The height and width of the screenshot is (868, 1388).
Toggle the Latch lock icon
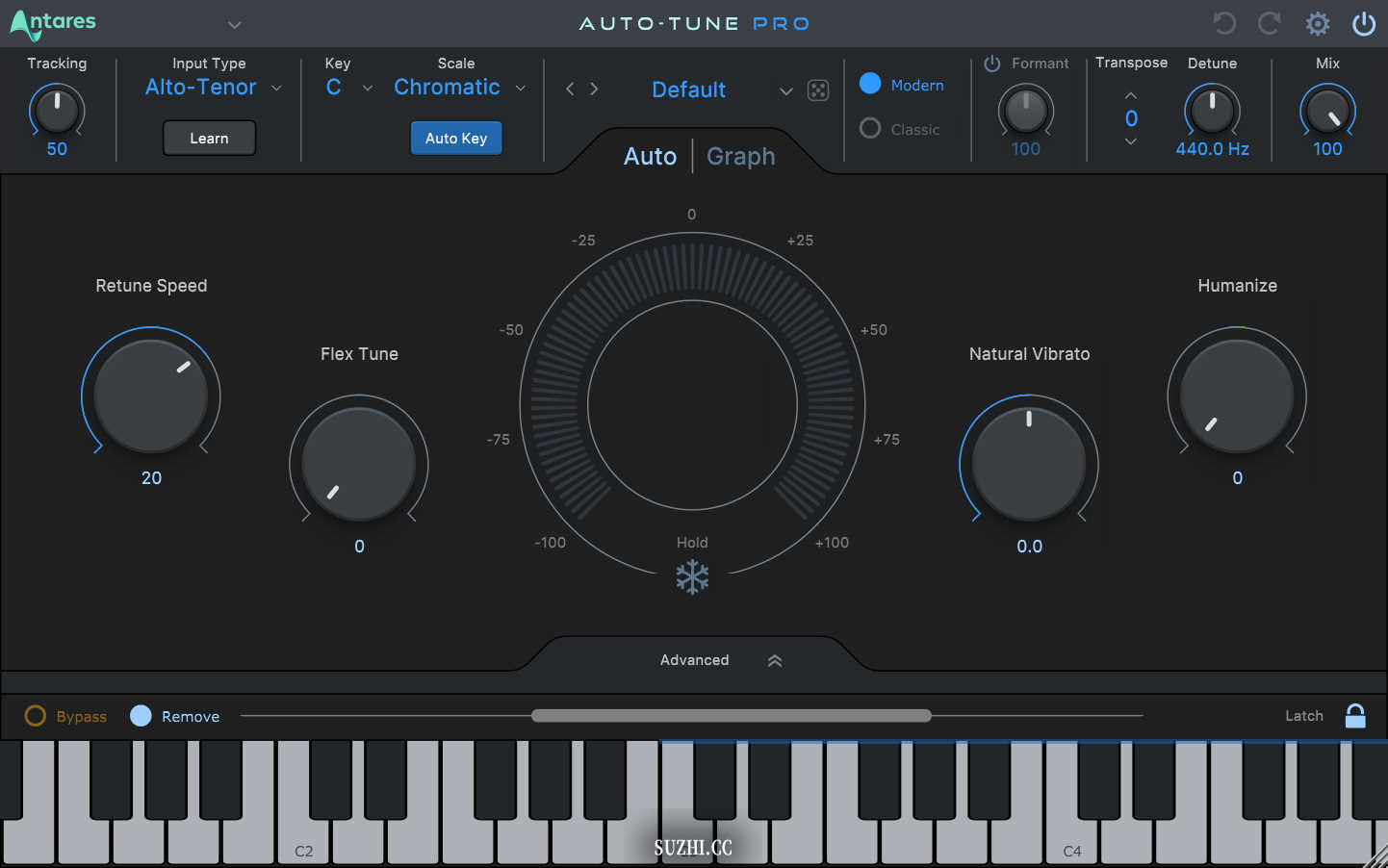click(x=1355, y=715)
